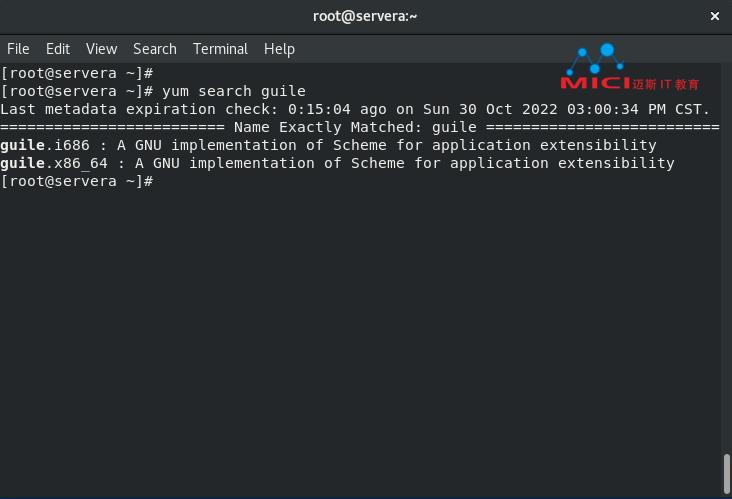Screen dimensions: 732x499
Task: Click the terminal vertical scrollbar handle
Action: pyautogui.click(x=726, y=473)
